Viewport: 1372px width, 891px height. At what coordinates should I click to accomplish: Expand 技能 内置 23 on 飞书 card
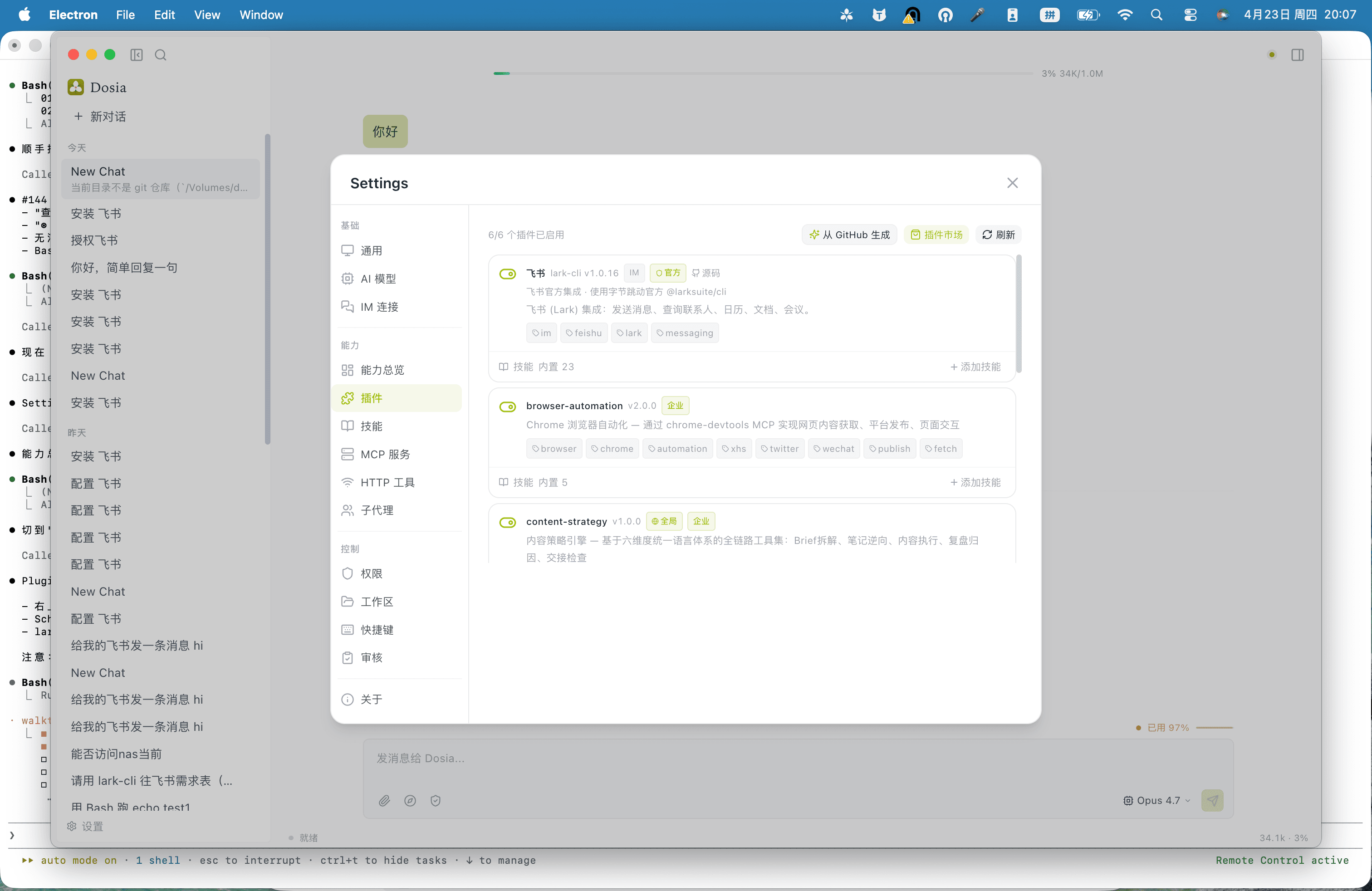pos(536,367)
